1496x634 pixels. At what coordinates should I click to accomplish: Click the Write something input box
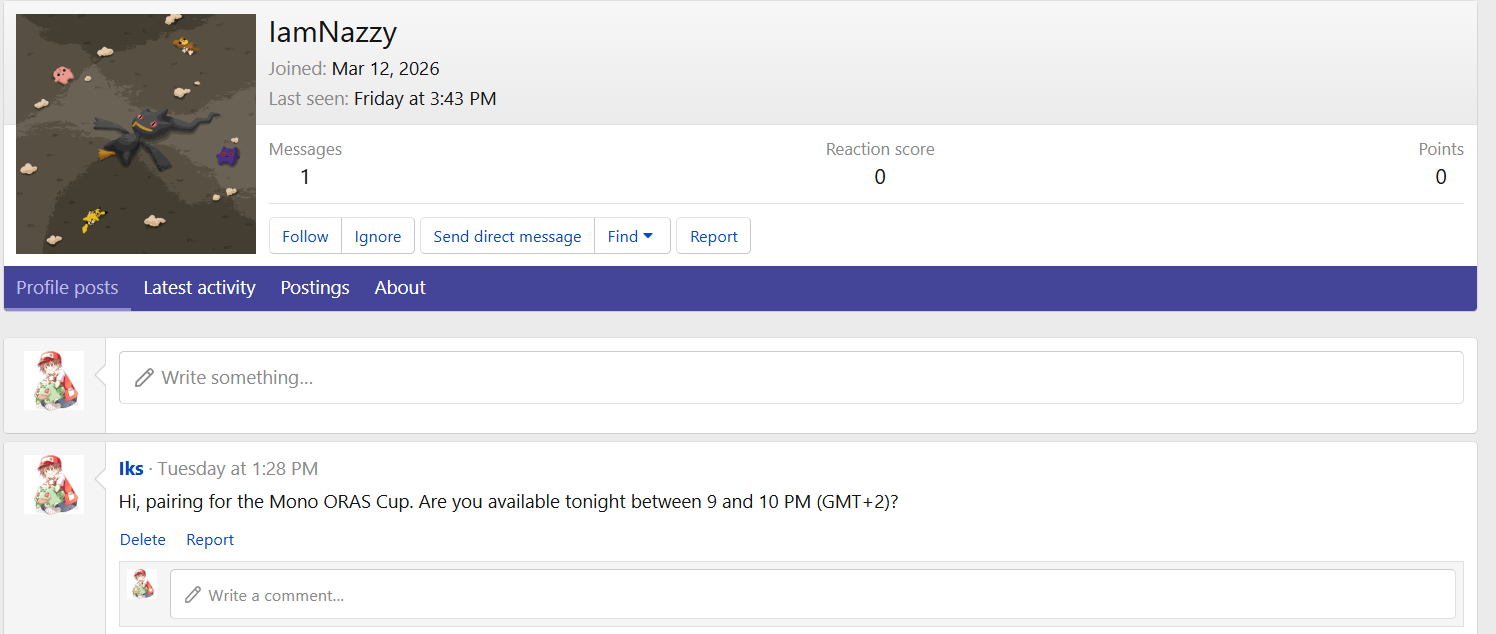pyautogui.click(x=790, y=378)
